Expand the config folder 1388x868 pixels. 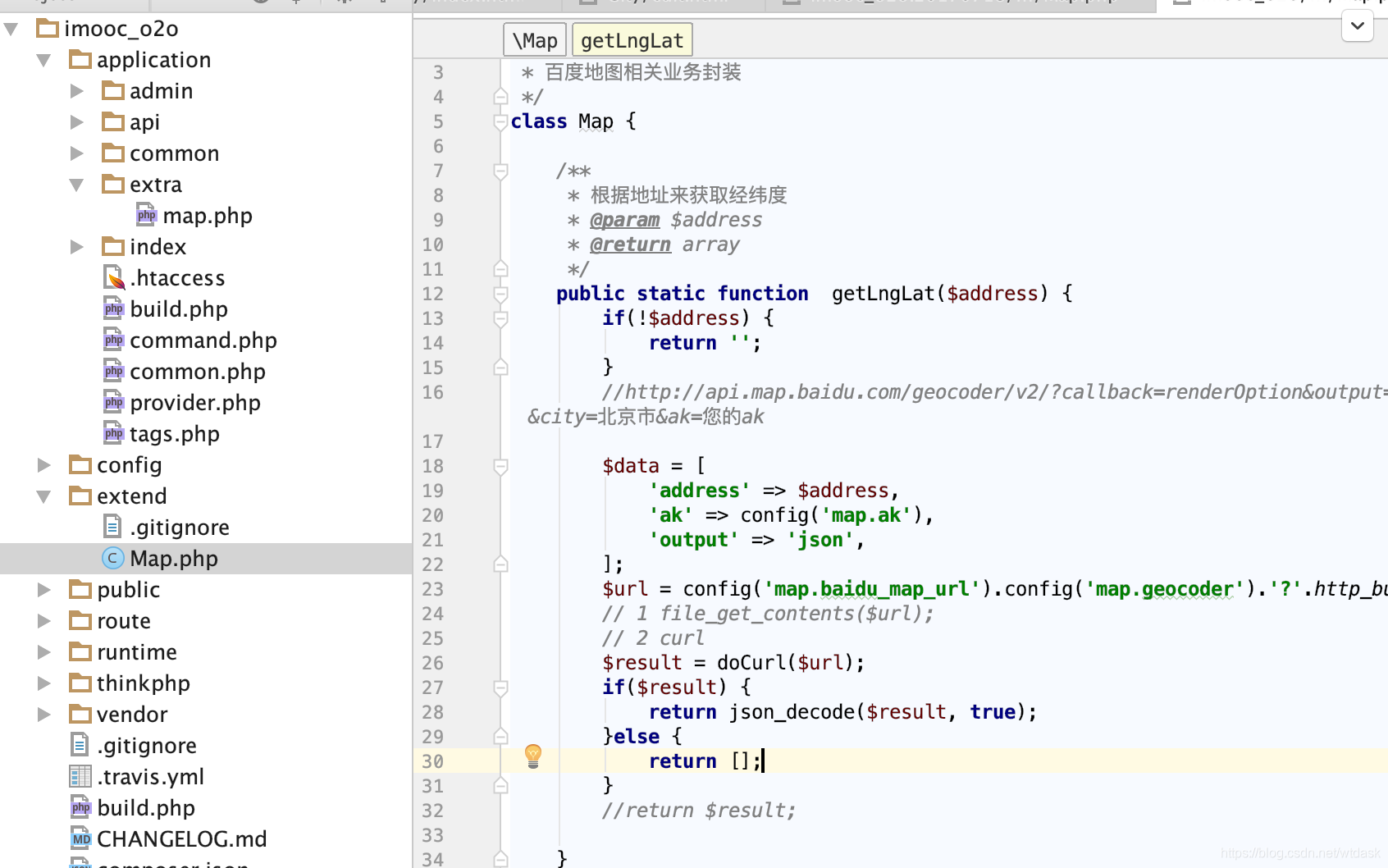coord(44,465)
